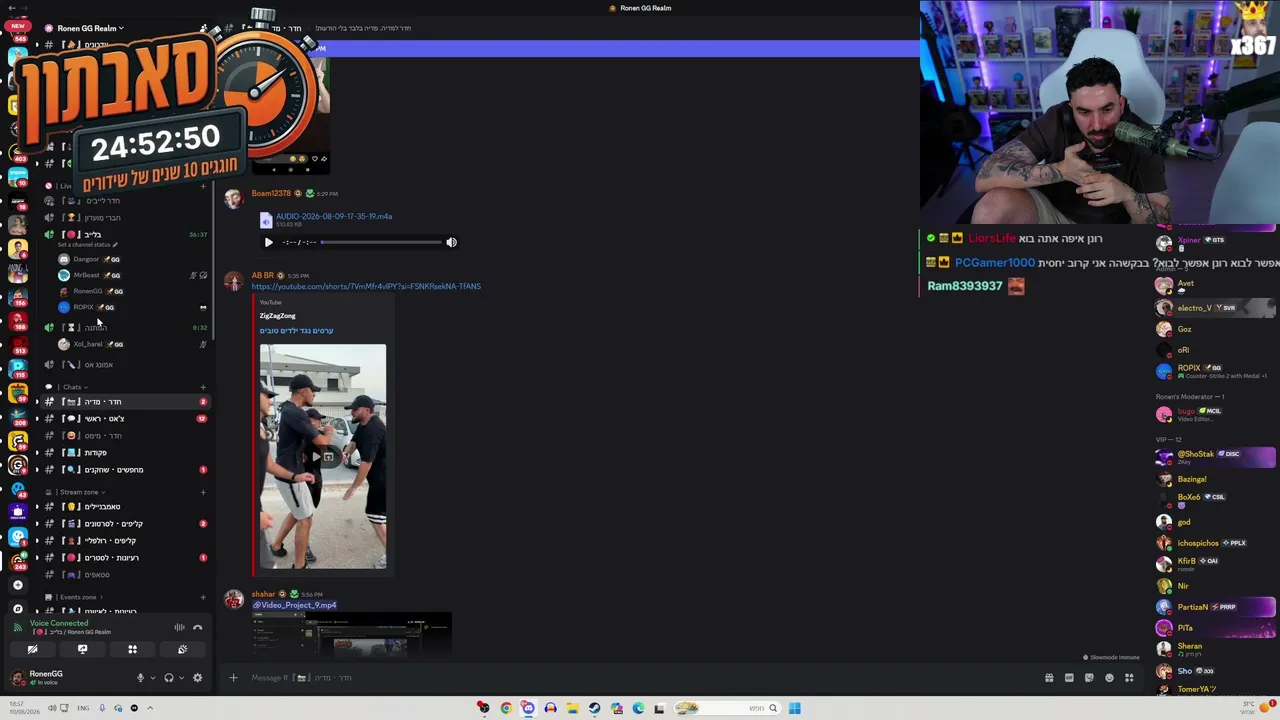Open Ronen GG Realm server menu

[90, 28]
